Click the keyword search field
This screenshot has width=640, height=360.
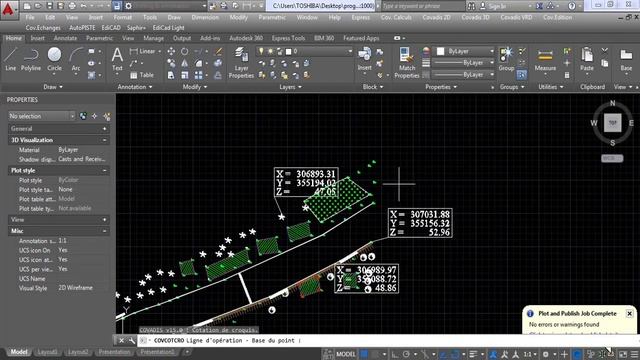(x=422, y=6)
